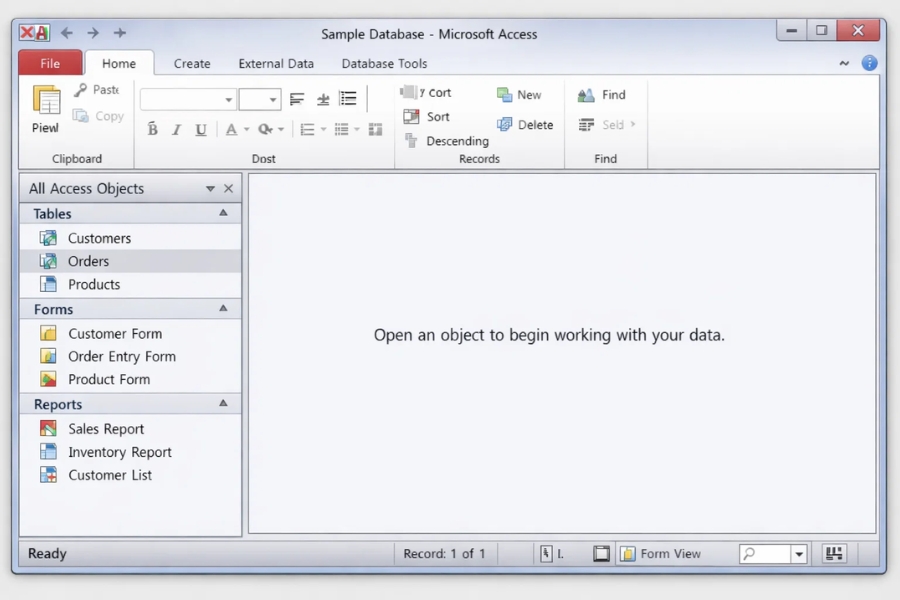Toggle the layout view button at status bar right

pos(834,554)
